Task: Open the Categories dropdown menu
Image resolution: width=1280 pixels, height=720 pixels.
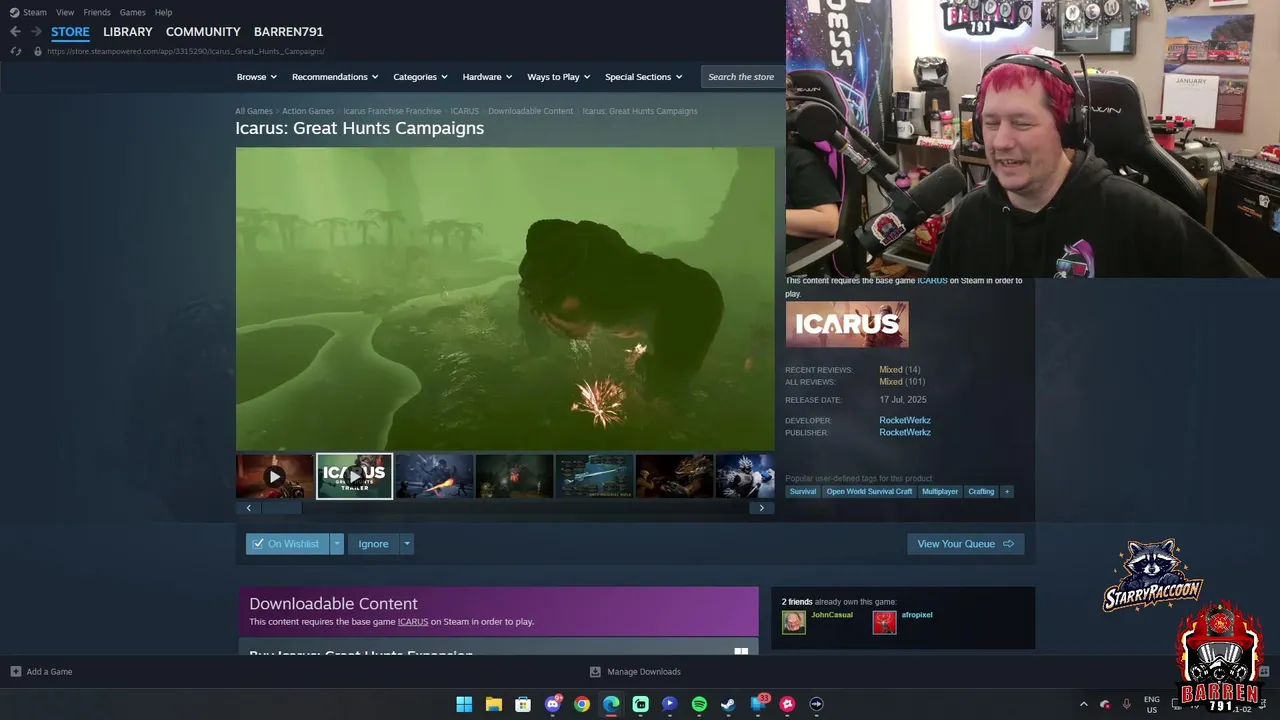Action: [x=420, y=77]
